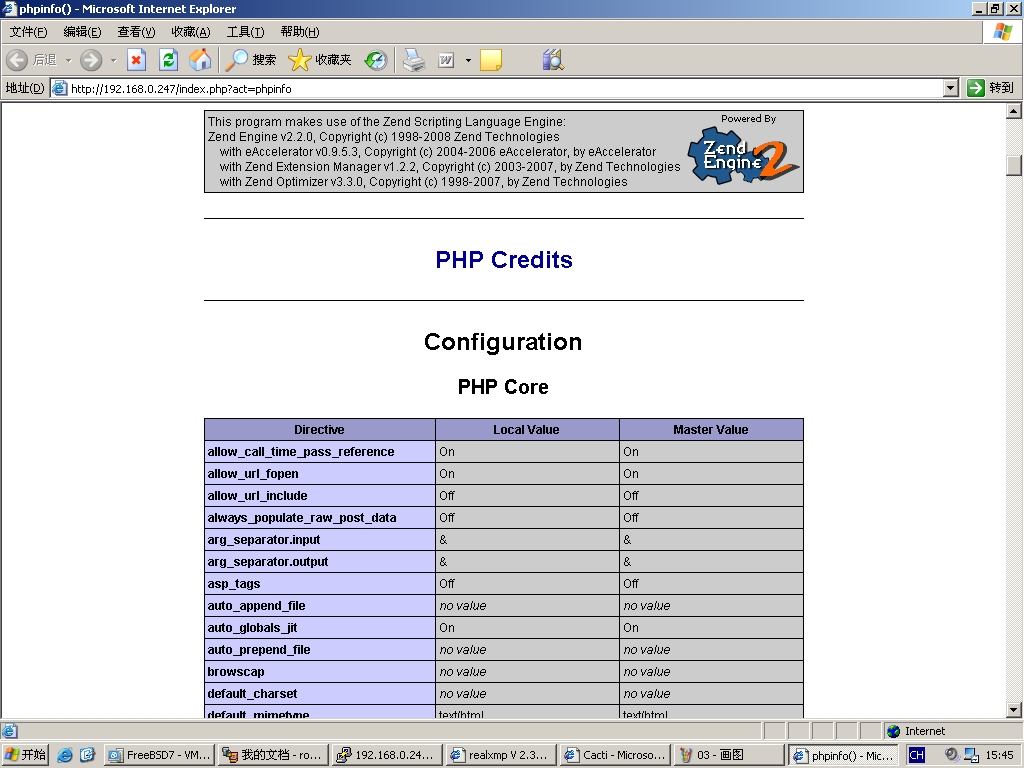Screen dimensions: 1024x768
Task: Click the Stop loading toolbar icon
Action: 136,60
